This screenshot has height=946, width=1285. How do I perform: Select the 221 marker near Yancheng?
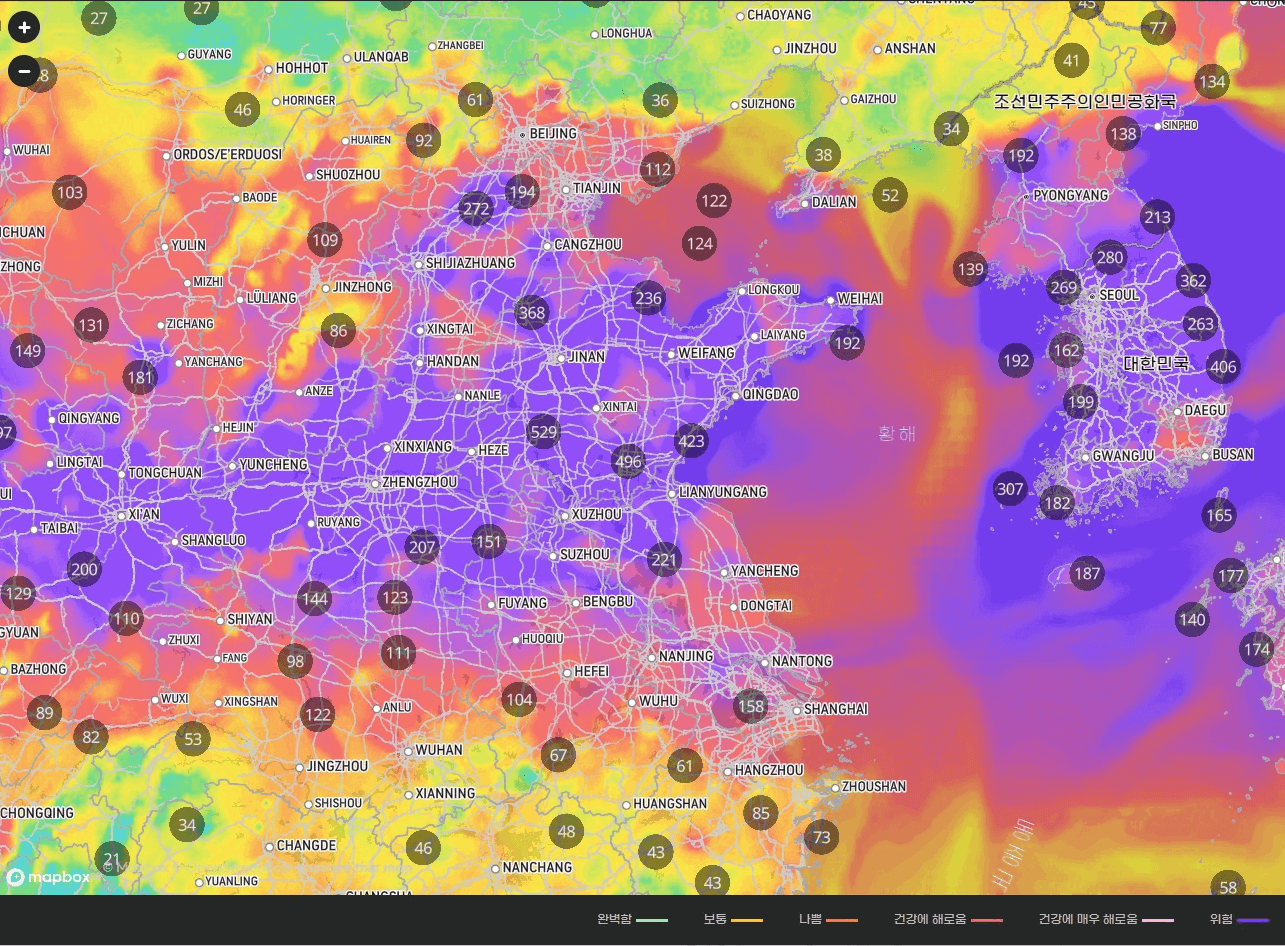[x=664, y=560]
